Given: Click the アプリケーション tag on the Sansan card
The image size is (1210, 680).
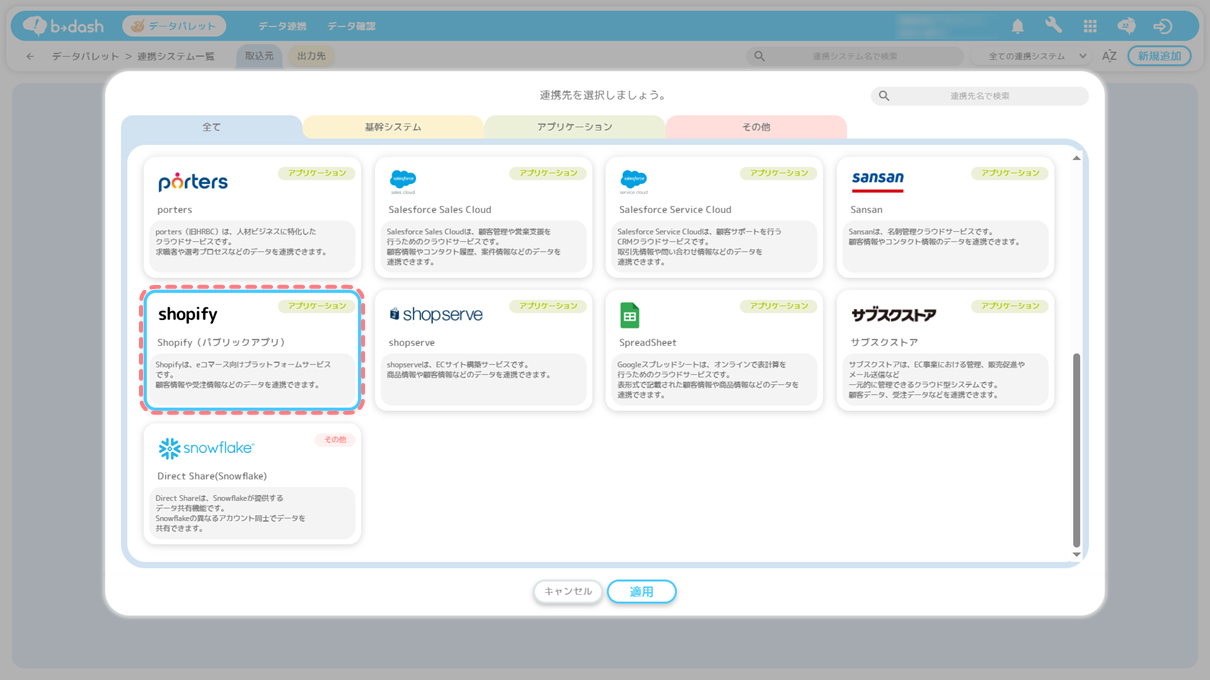Looking at the screenshot, I should [1010, 174].
